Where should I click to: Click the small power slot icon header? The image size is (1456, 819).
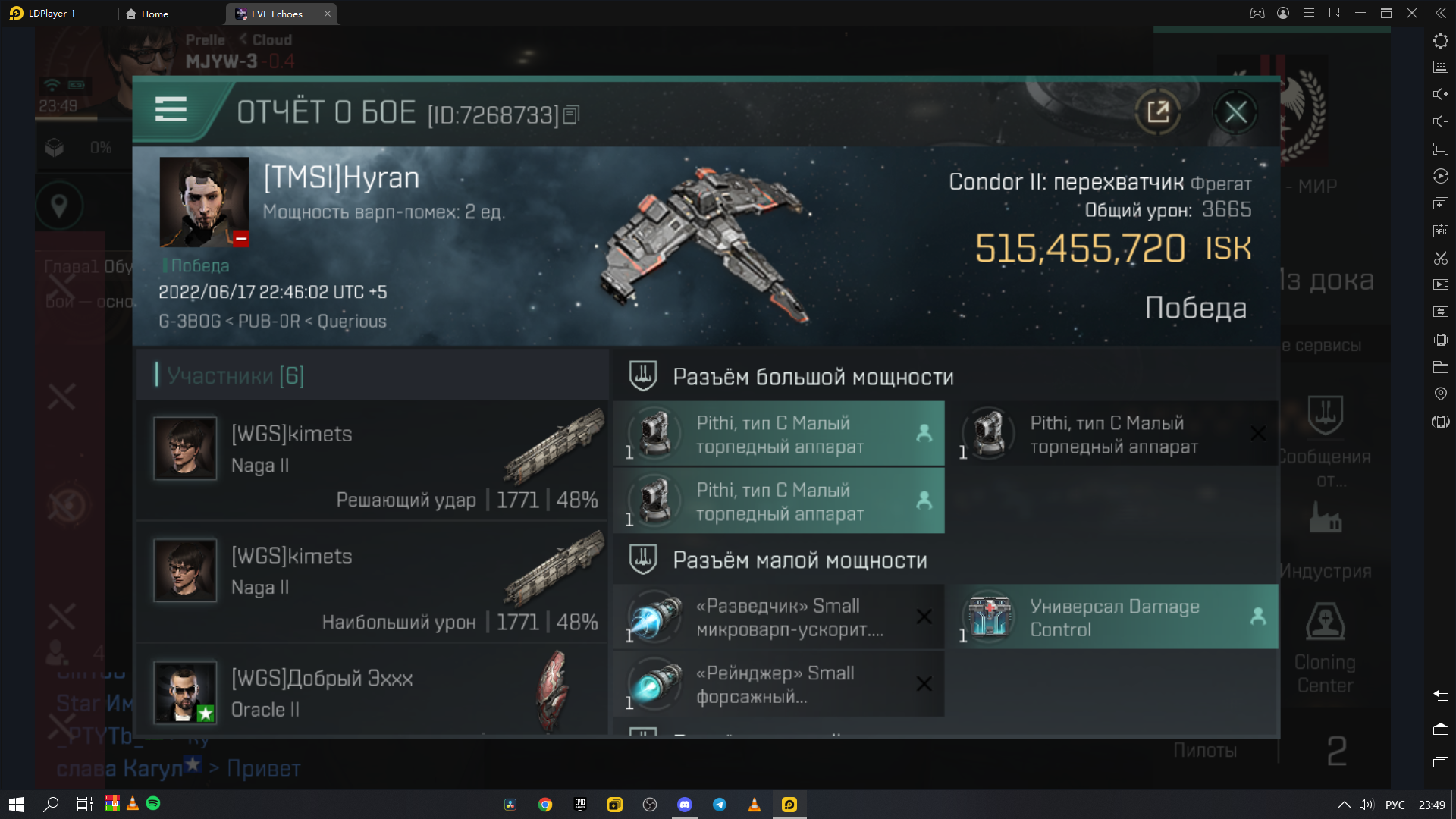tap(639, 560)
